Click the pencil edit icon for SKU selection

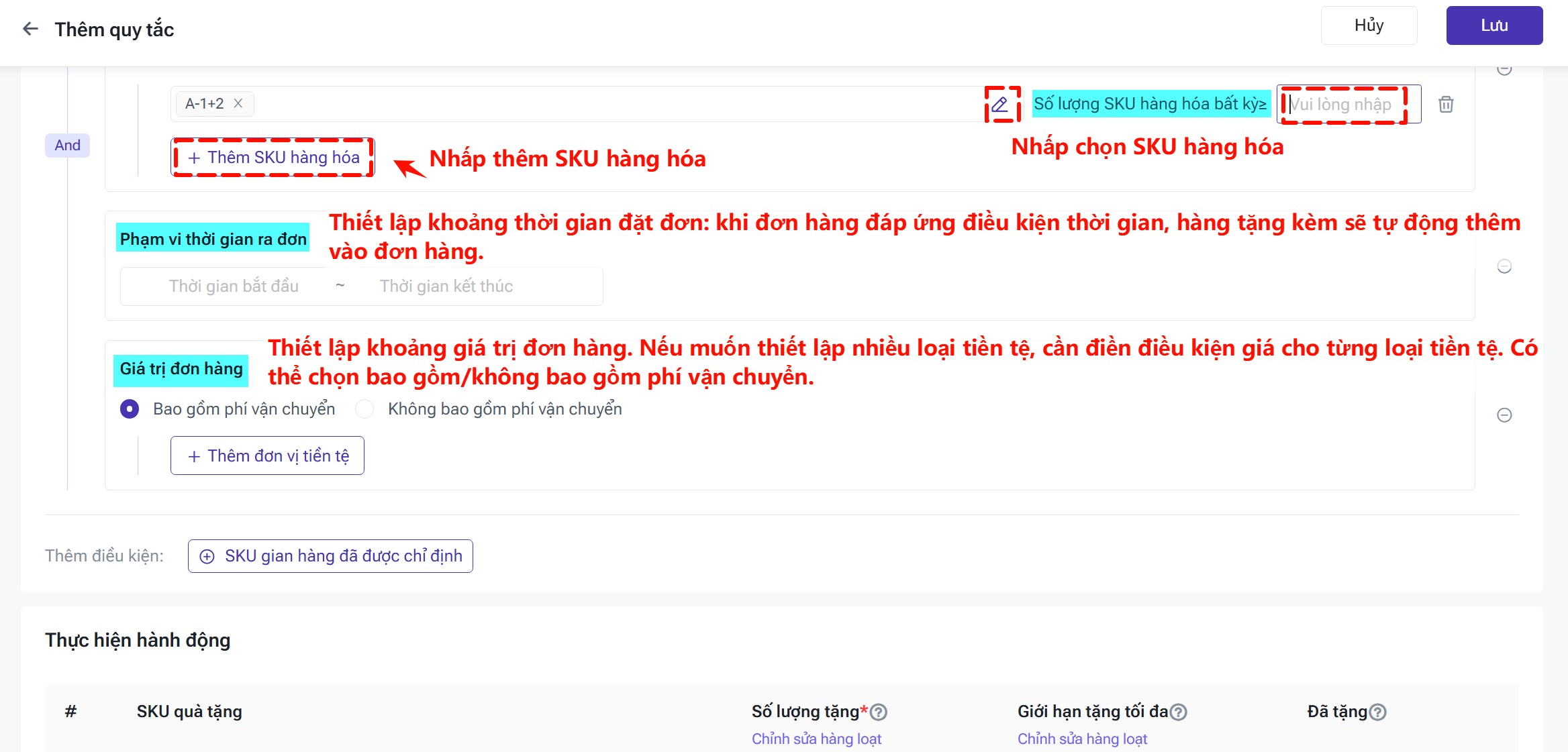click(1000, 104)
